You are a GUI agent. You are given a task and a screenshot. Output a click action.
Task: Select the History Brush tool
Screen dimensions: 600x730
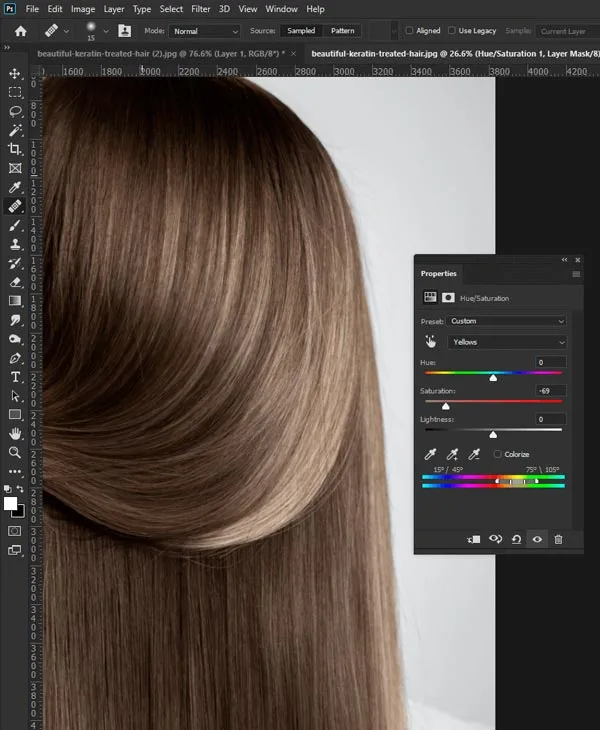click(x=15, y=263)
